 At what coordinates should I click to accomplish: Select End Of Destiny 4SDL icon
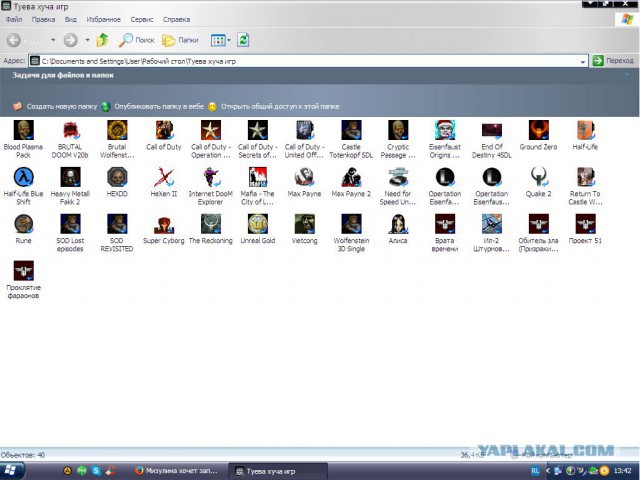(491, 130)
